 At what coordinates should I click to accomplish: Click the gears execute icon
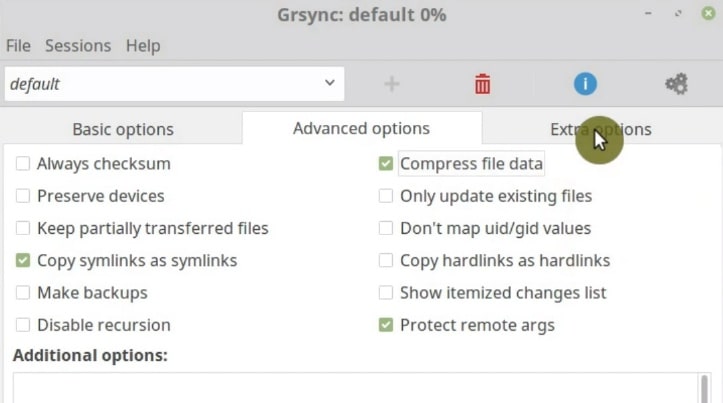[x=676, y=84]
